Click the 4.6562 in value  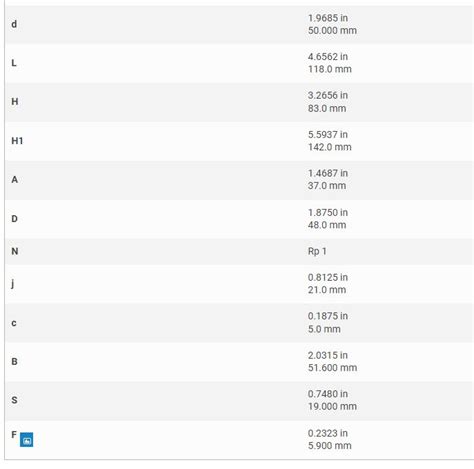tap(328, 57)
